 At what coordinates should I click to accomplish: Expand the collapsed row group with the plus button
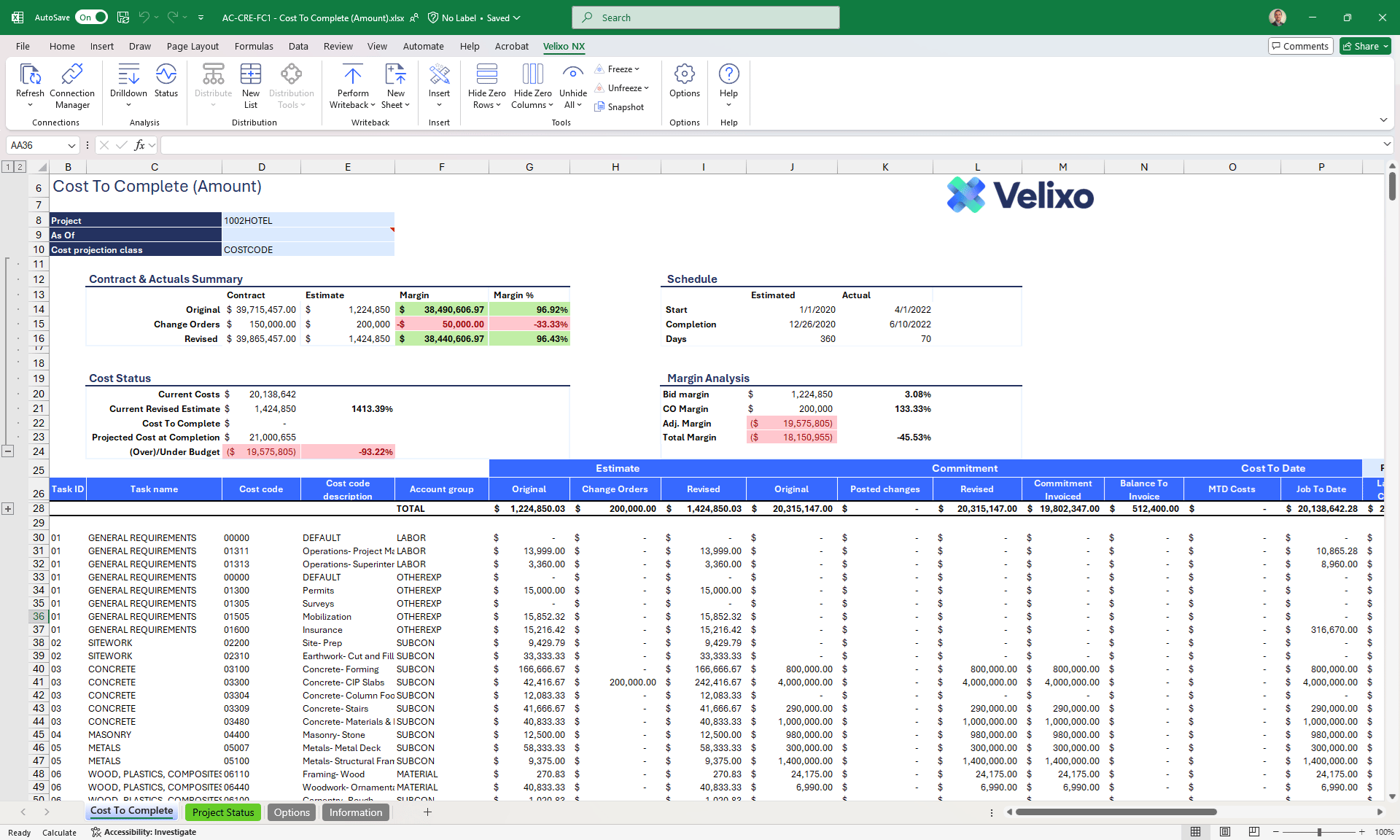point(9,509)
